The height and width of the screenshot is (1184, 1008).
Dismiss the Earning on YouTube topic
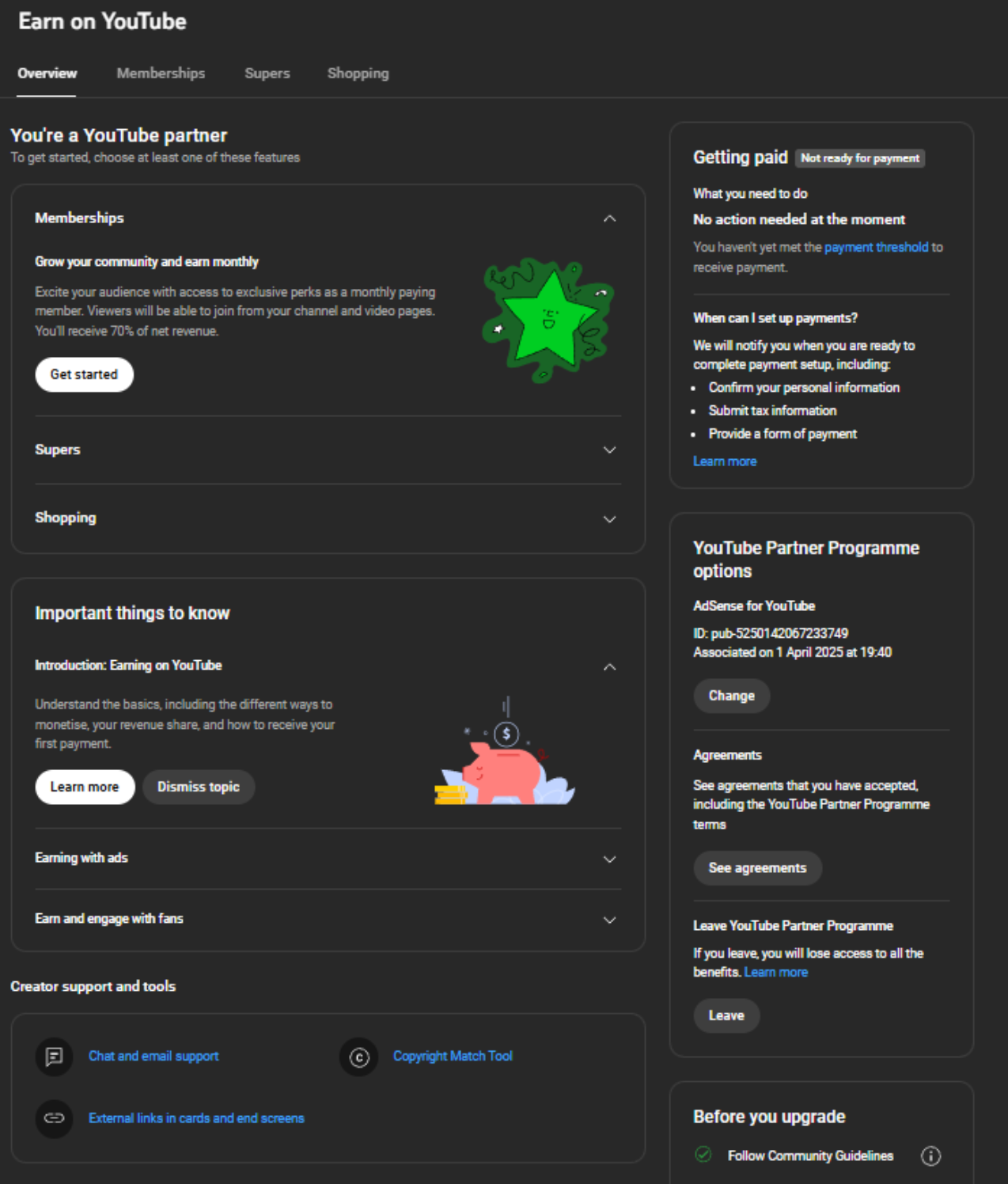tap(199, 787)
